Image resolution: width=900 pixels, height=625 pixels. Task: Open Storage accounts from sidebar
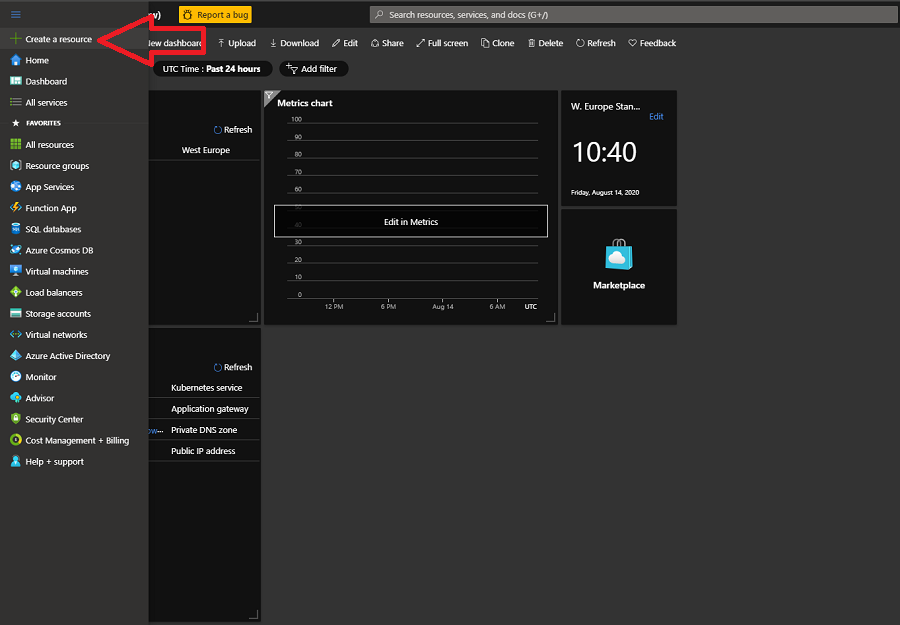(x=57, y=314)
